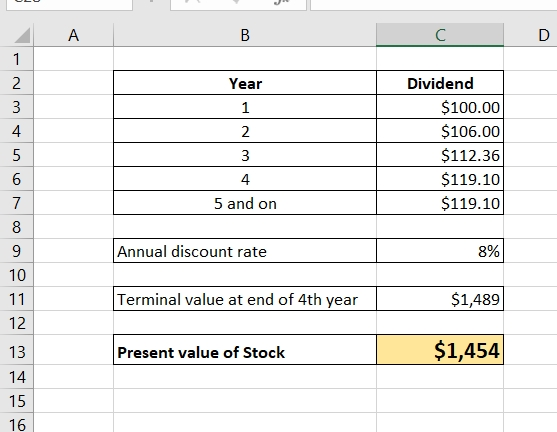
Task: Select the $119.10 dividend for '5 and on'
Action: point(440,203)
